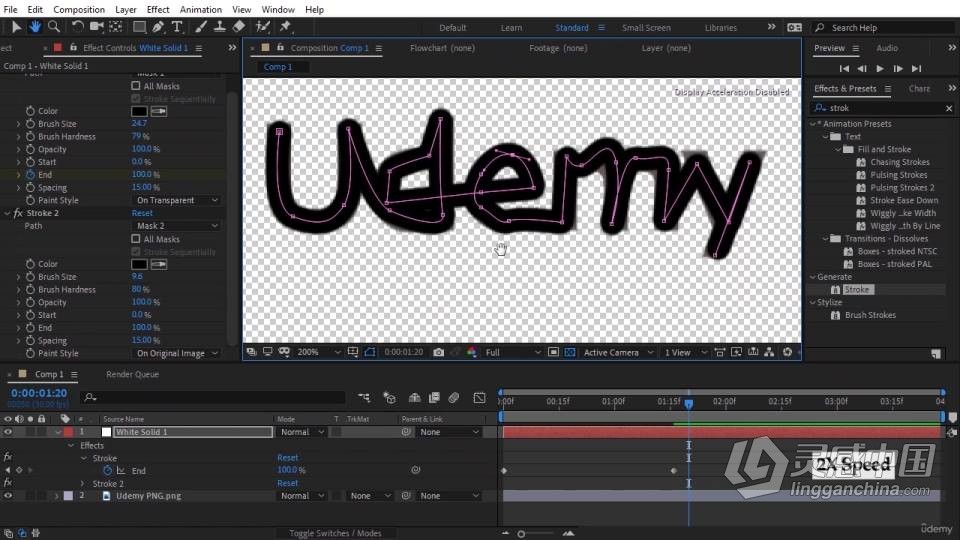
Task: Toggle All Masks checkbox under Stroke 2
Action: click(x=136, y=239)
